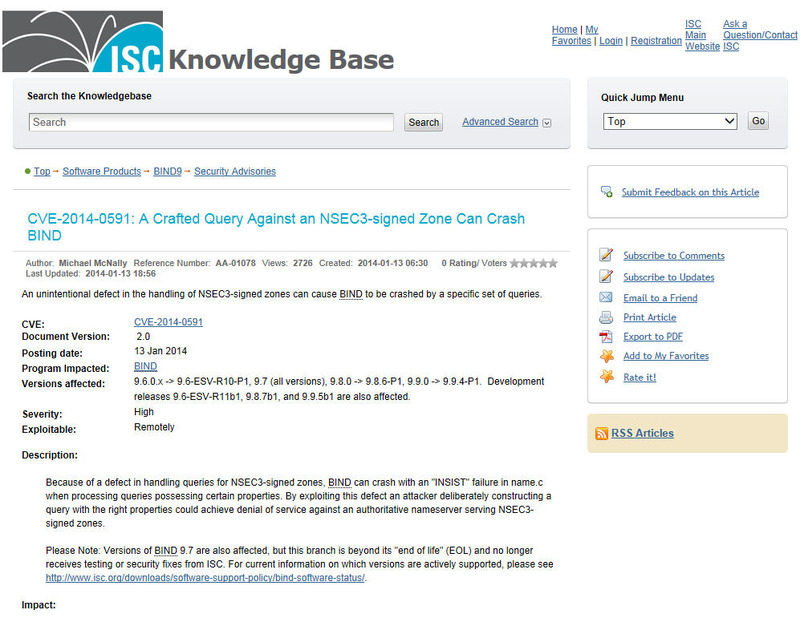Open the Home link in top navigation
800x622 pixels.
coord(564,30)
